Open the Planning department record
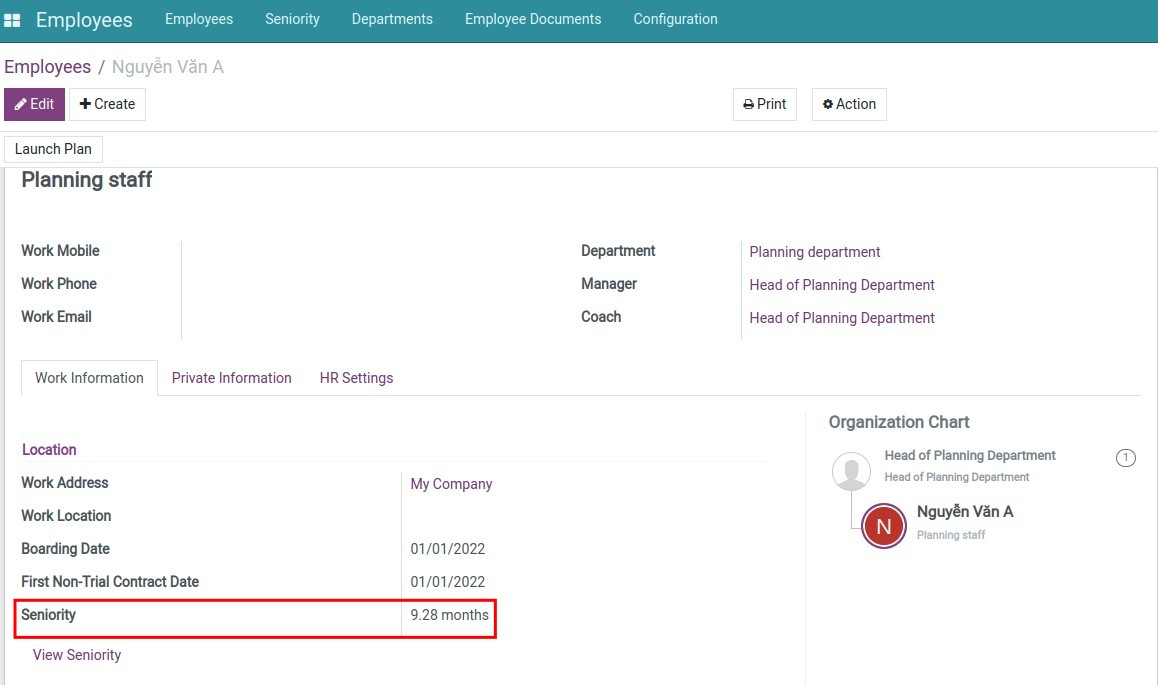This screenshot has width=1158, height=685. coord(814,252)
